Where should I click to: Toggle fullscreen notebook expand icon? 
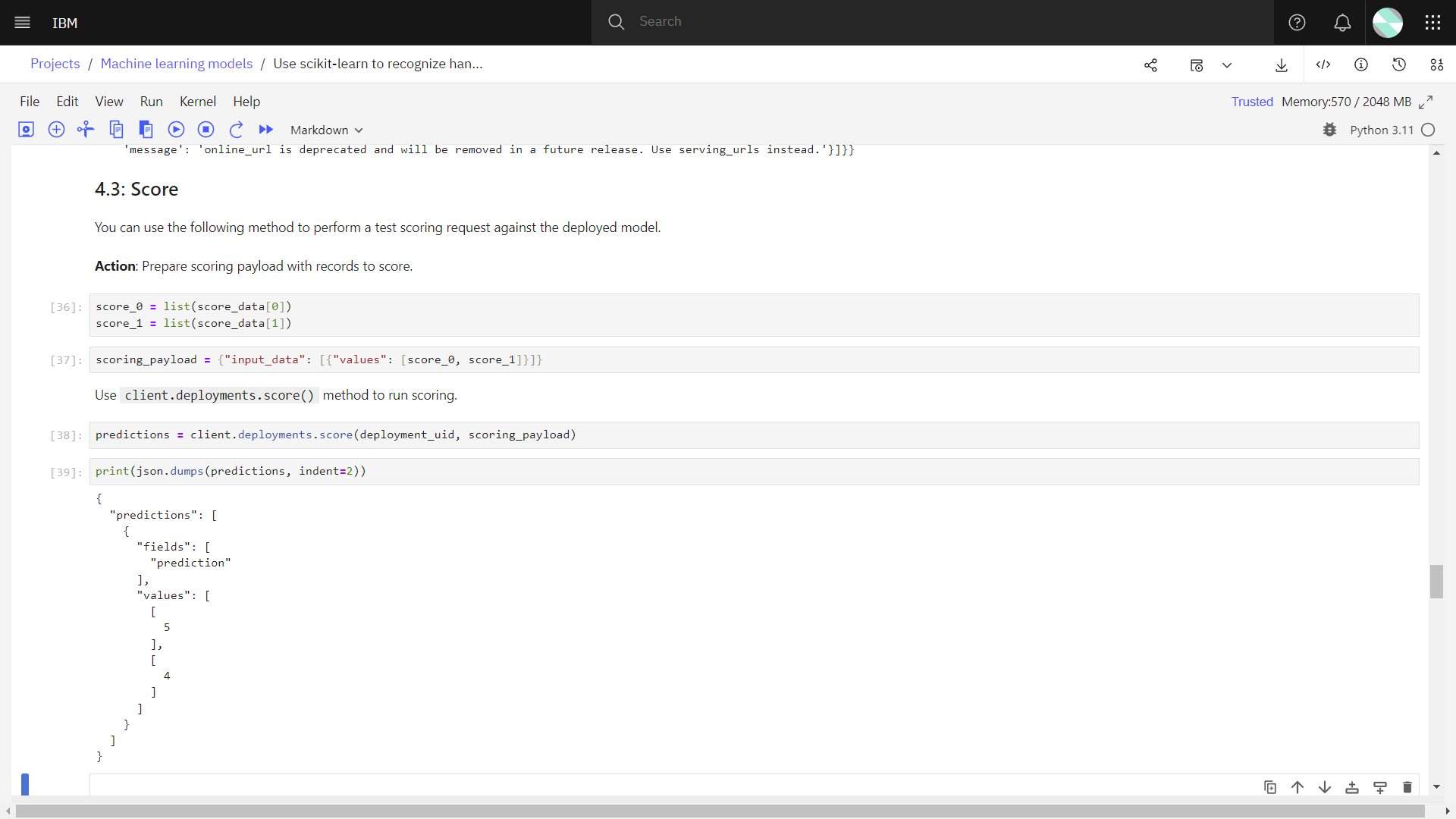point(1426,102)
